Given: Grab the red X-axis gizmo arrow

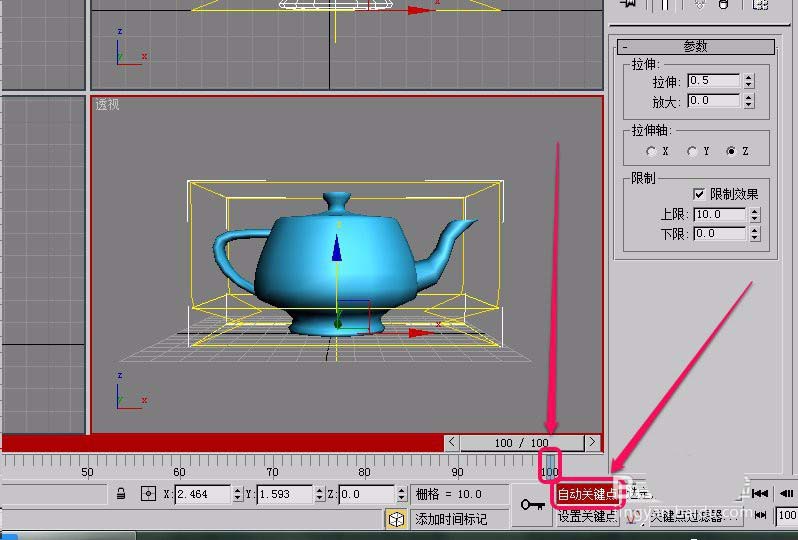Looking at the screenshot, I should pyautogui.click(x=421, y=333).
